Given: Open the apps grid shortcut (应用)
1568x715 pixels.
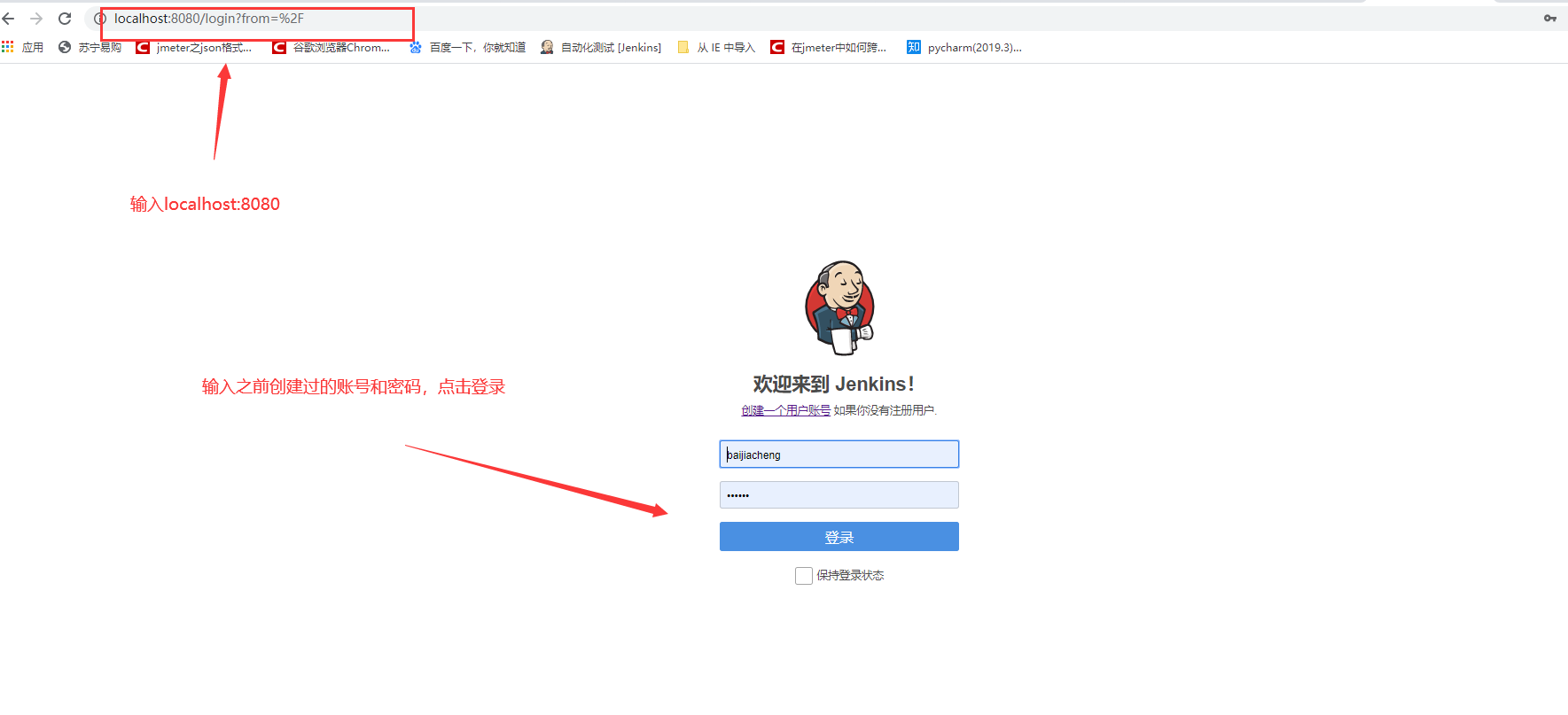Looking at the screenshot, I should [23, 48].
